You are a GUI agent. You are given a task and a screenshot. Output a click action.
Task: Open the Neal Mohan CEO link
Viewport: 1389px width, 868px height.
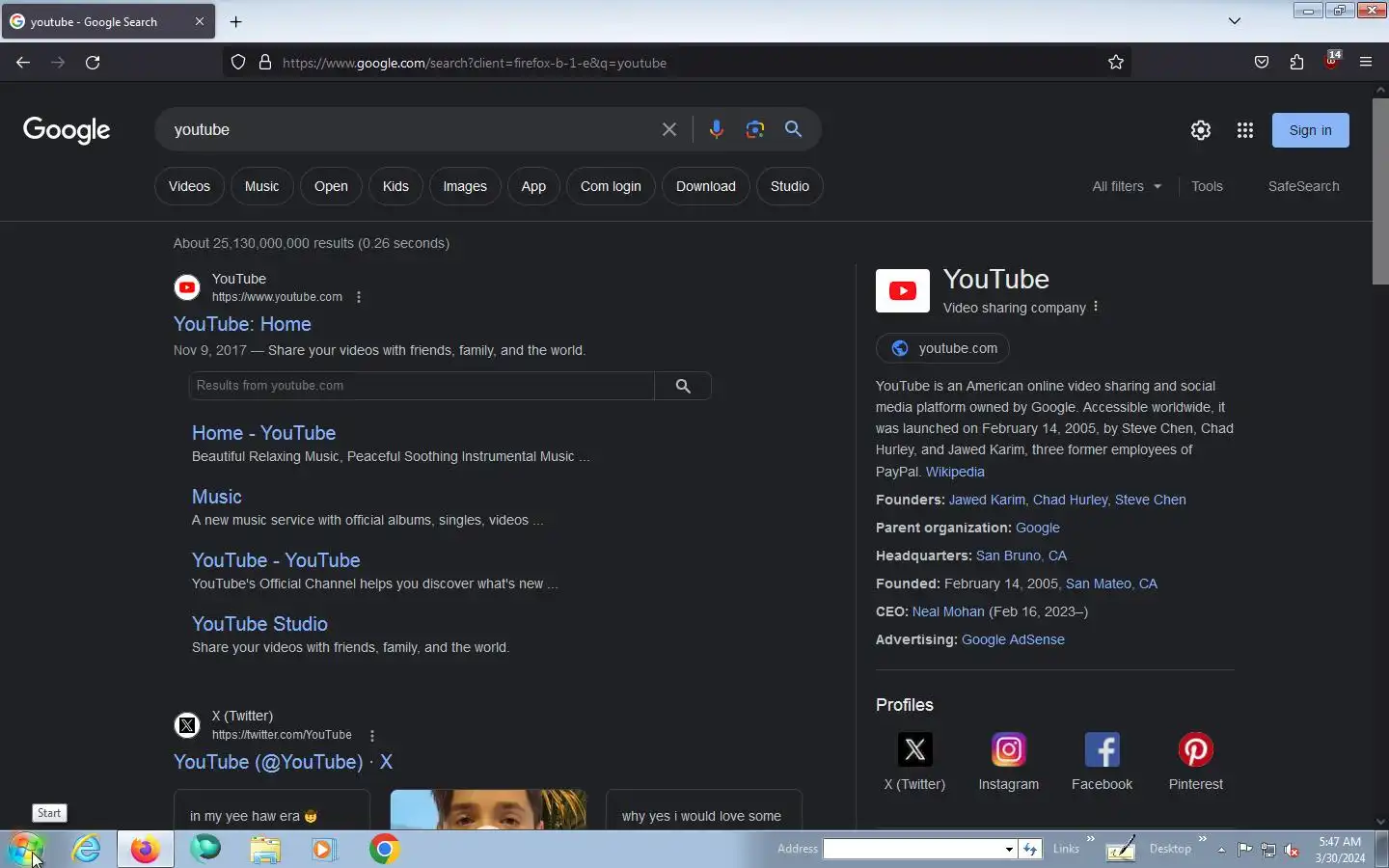pos(948,611)
